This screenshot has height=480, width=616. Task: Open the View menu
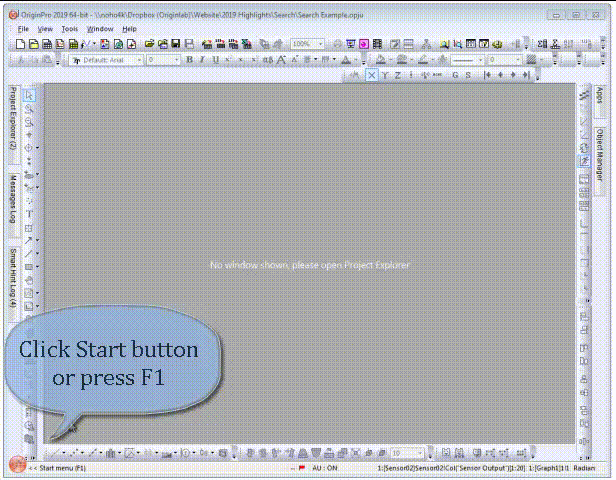click(x=45, y=29)
